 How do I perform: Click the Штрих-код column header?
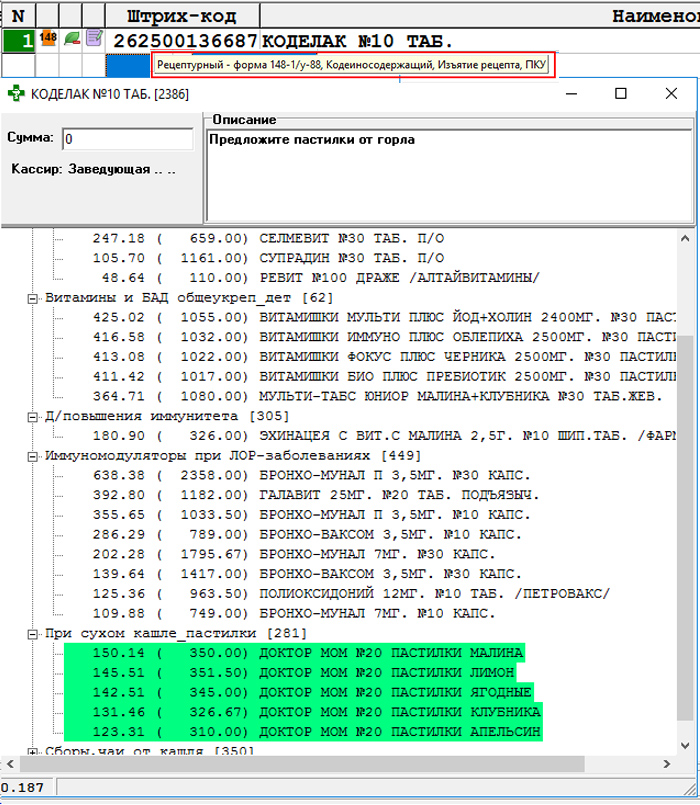pyautogui.click(x=182, y=16)
